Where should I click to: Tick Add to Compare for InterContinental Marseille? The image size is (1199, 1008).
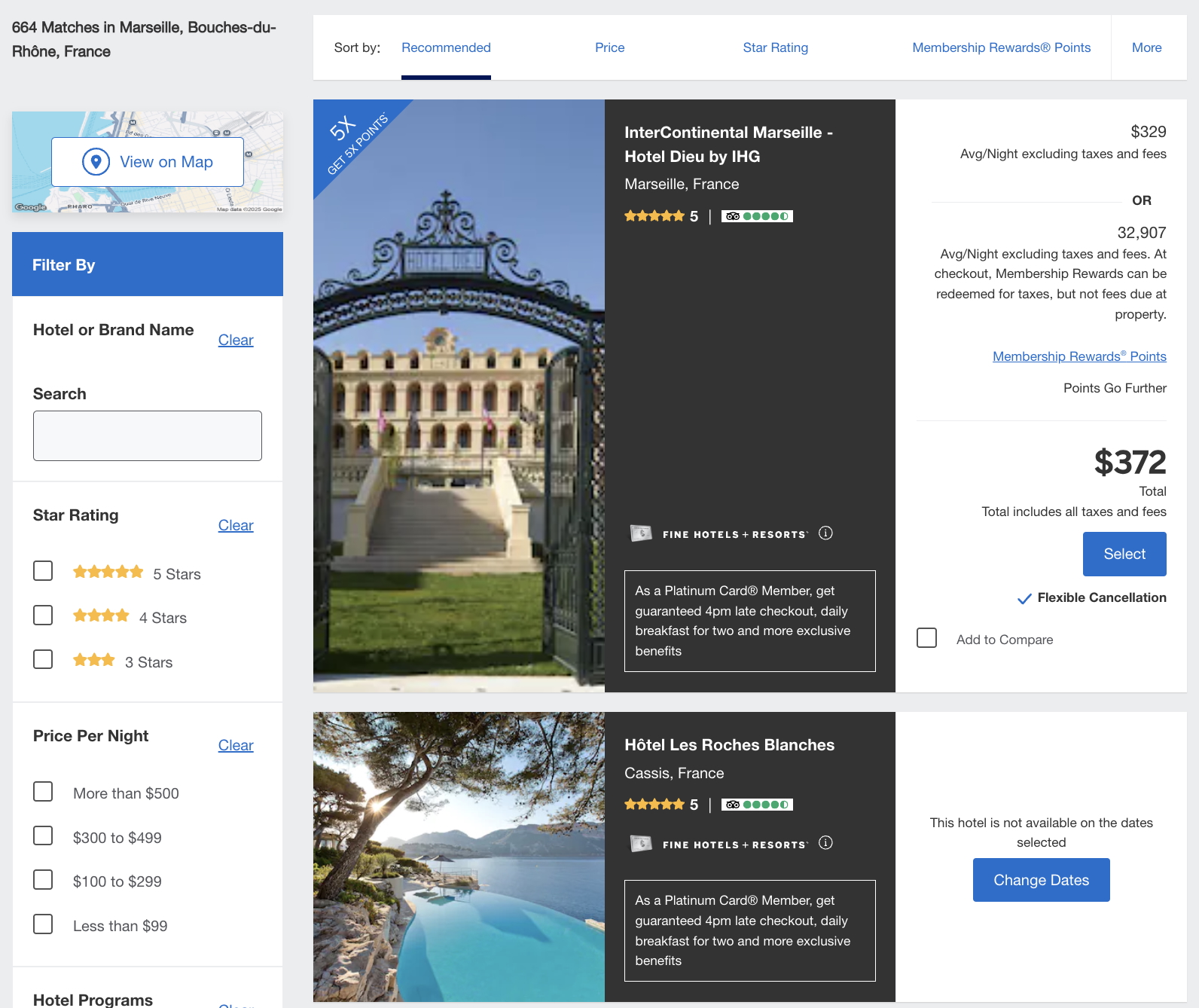(x=926, y=638)
